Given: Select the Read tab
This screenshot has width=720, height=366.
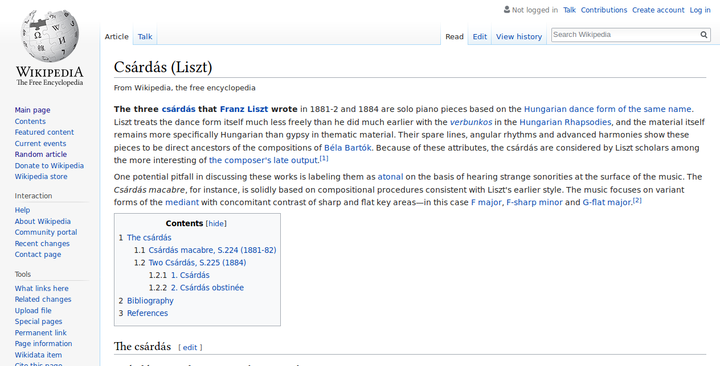Looking at the screenshot, I should point(454,37).
